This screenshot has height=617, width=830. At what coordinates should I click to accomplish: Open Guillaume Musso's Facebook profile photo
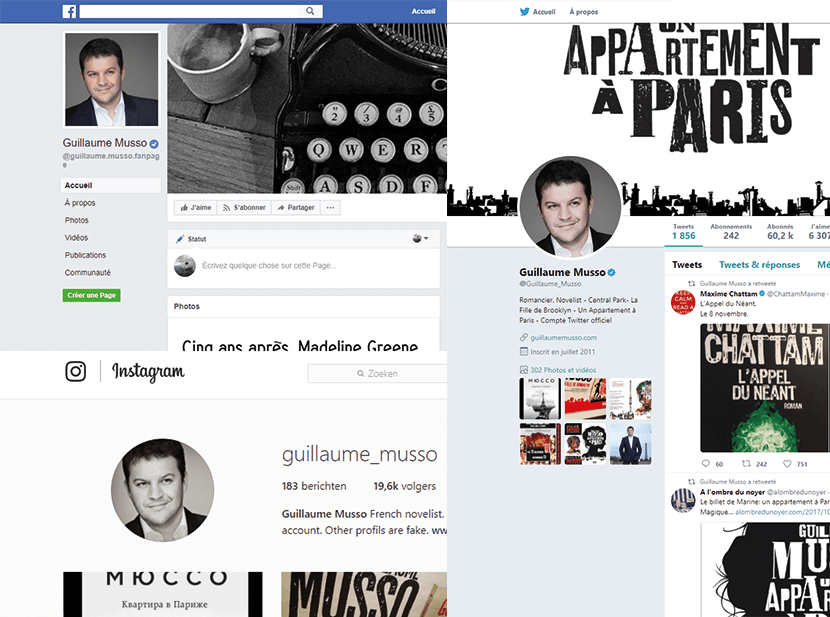111,79
